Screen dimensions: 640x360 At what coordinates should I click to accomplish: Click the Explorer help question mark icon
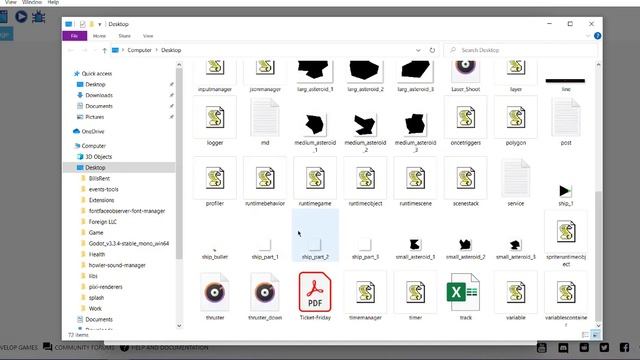(x=598, y=36)
